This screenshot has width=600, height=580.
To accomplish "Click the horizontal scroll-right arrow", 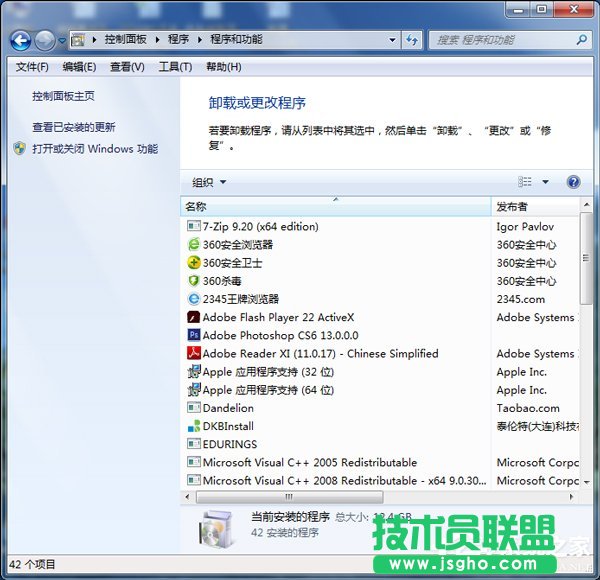I will point(571,497).
